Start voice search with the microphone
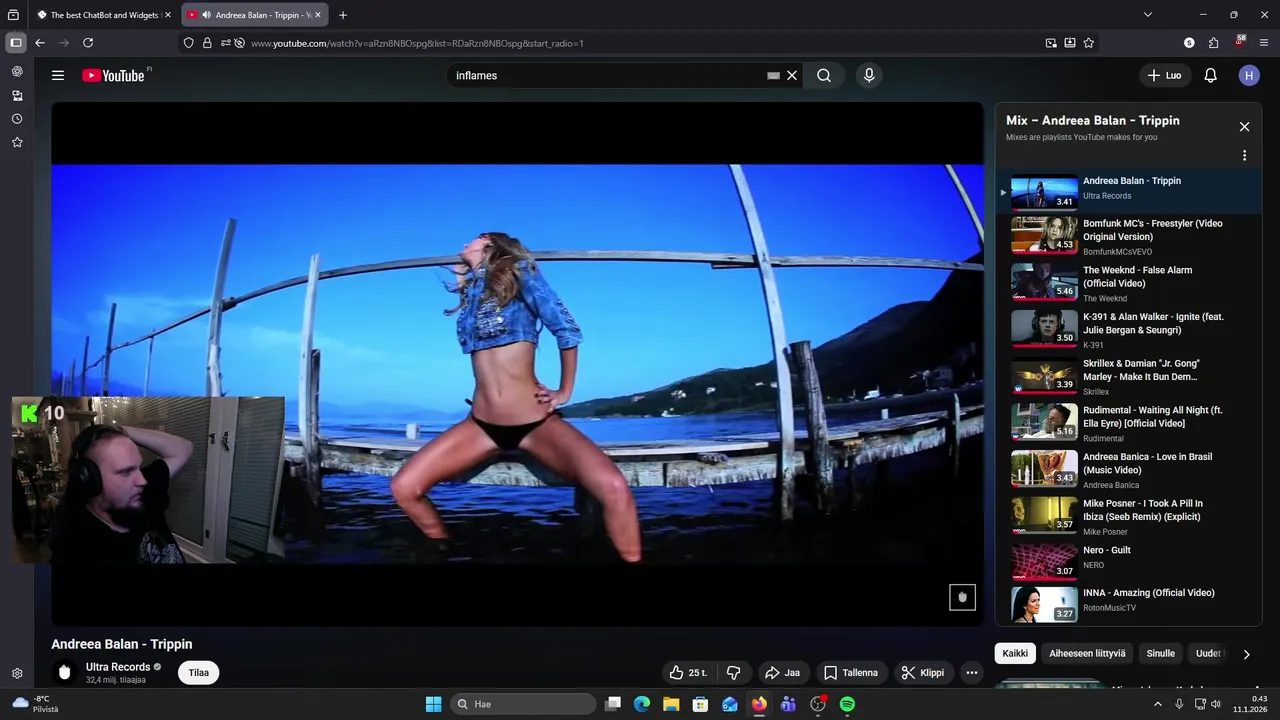The height and width of the screenshot is (720, 1280). [869, 75]
